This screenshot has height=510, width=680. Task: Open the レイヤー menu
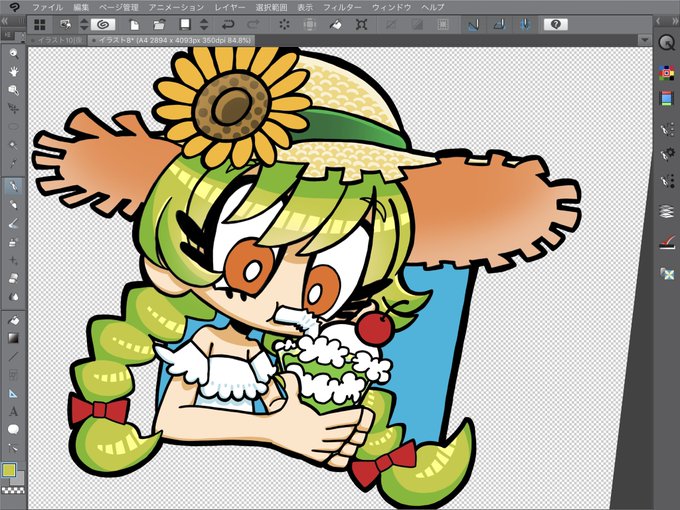pos(229,7)
